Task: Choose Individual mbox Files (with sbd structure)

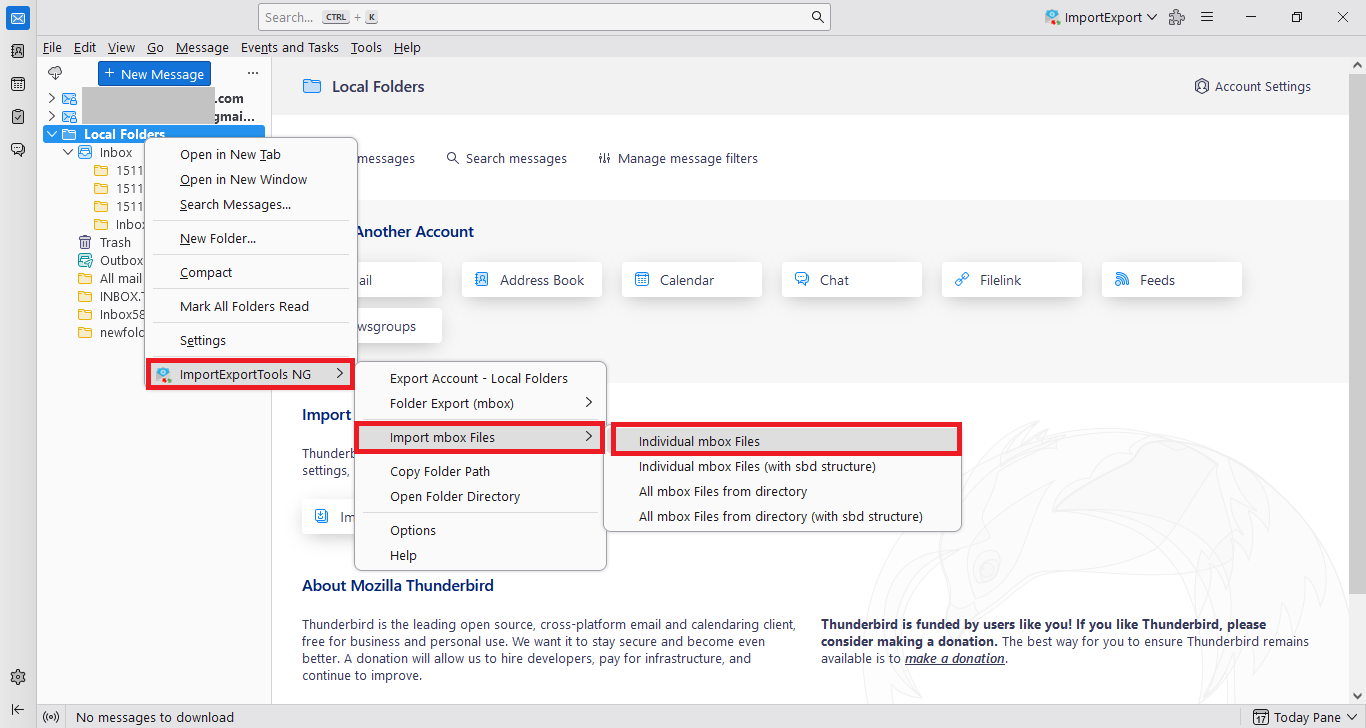Action: point(783,466)
